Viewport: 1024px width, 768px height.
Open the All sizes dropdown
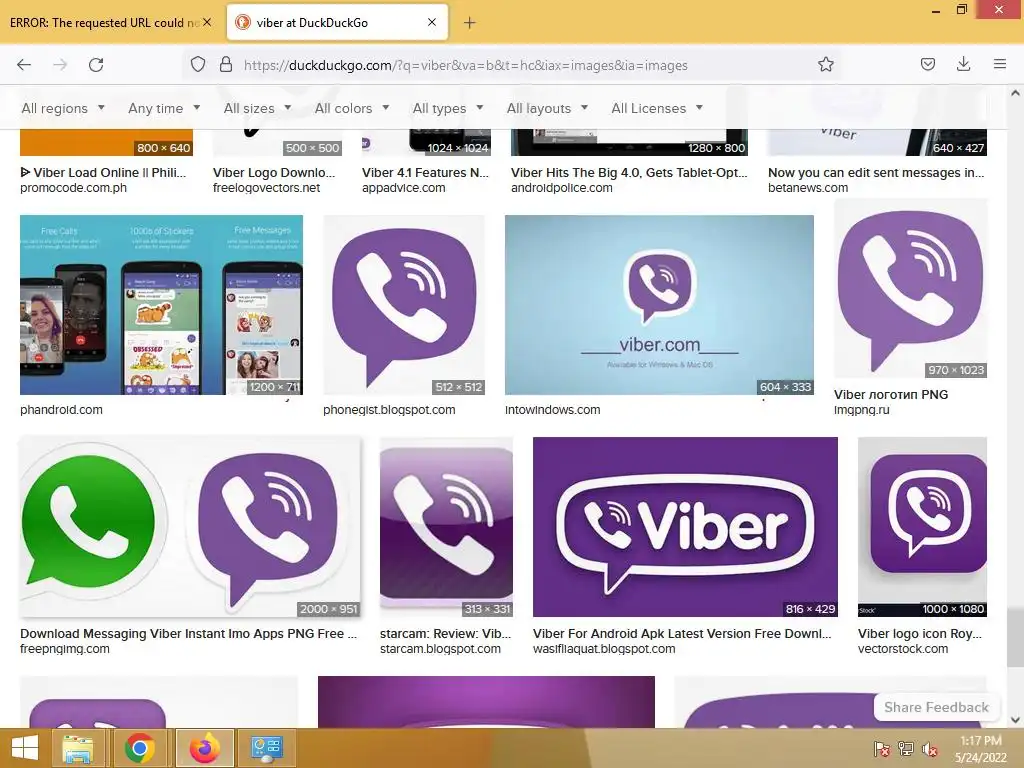257,108
